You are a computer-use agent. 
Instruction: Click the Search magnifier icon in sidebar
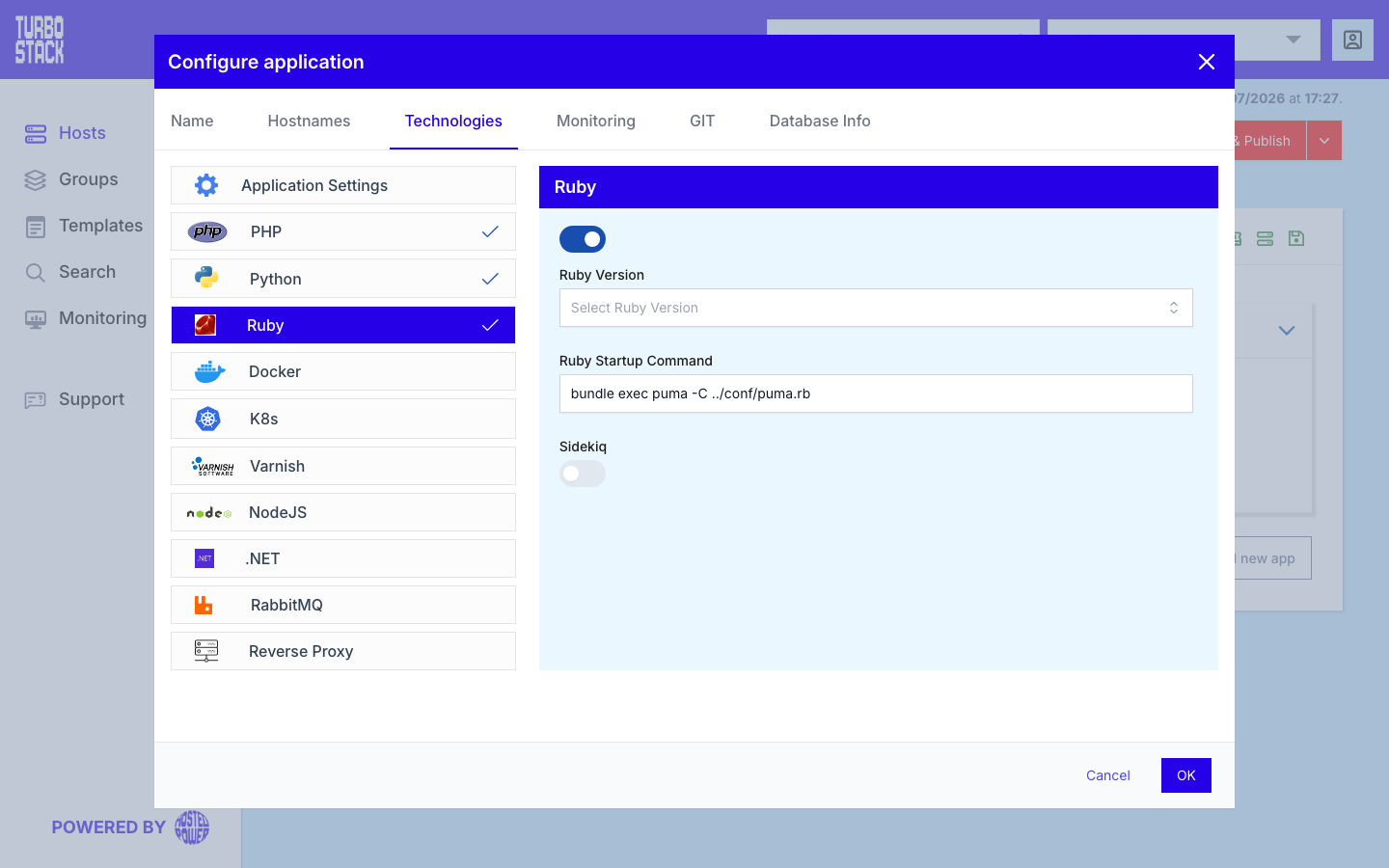(36, 273)
